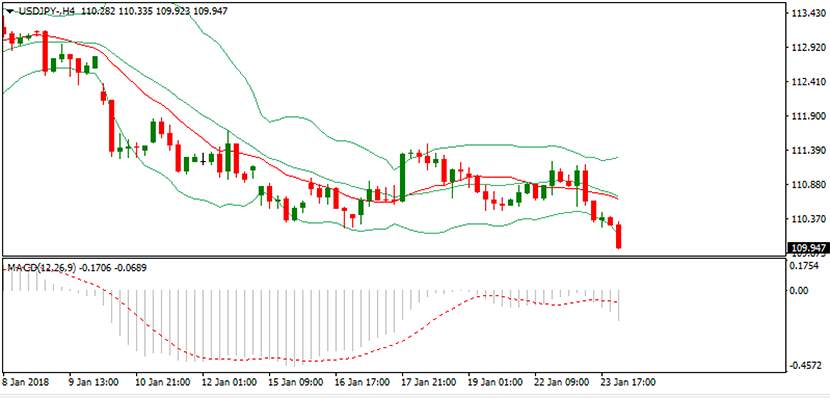Click the -0.4572 MACD scale value
The width and height of the screenshot is (830, 398).
pos(806,366)
